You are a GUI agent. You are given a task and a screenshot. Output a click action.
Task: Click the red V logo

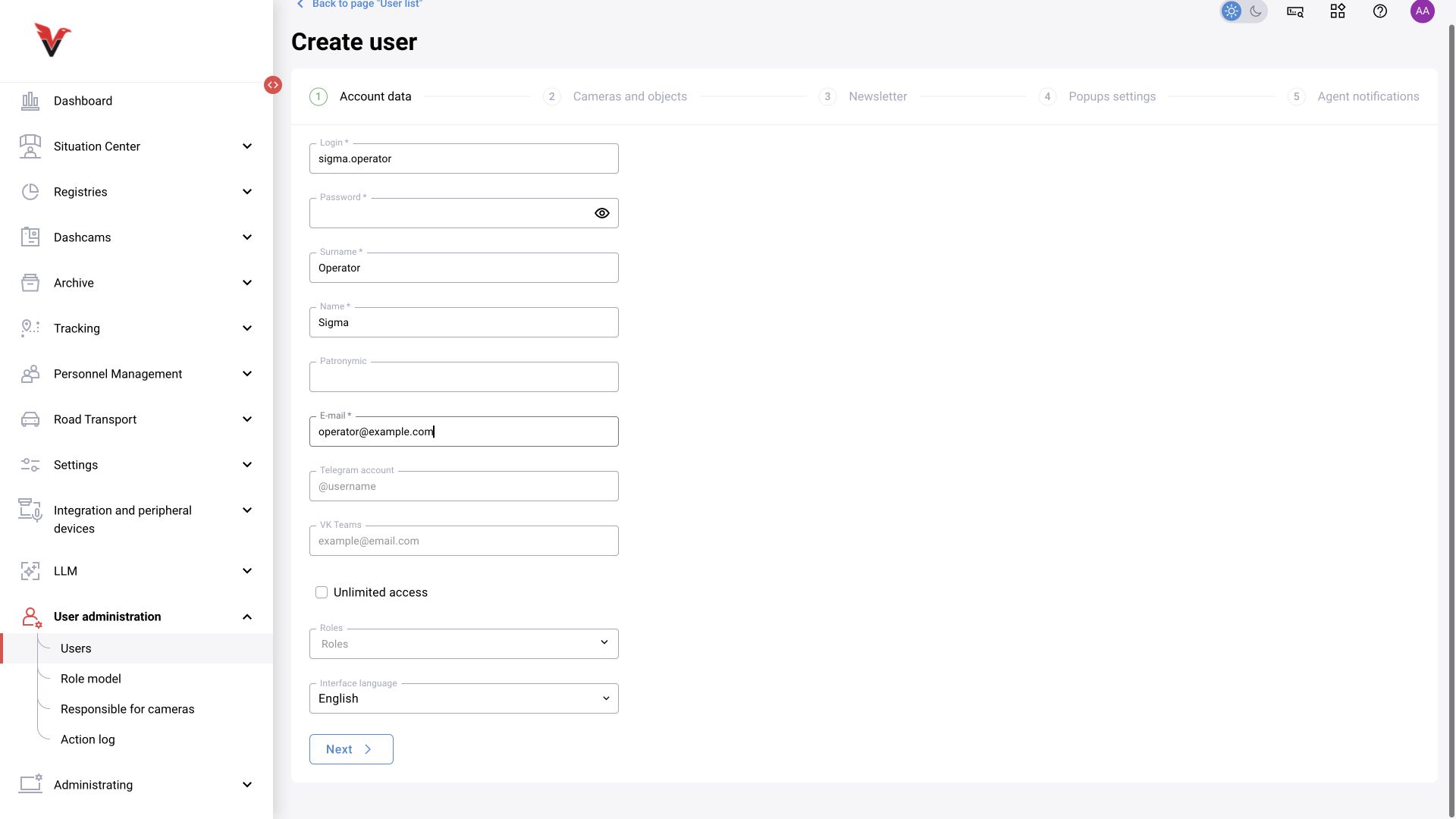click(52, 40)
